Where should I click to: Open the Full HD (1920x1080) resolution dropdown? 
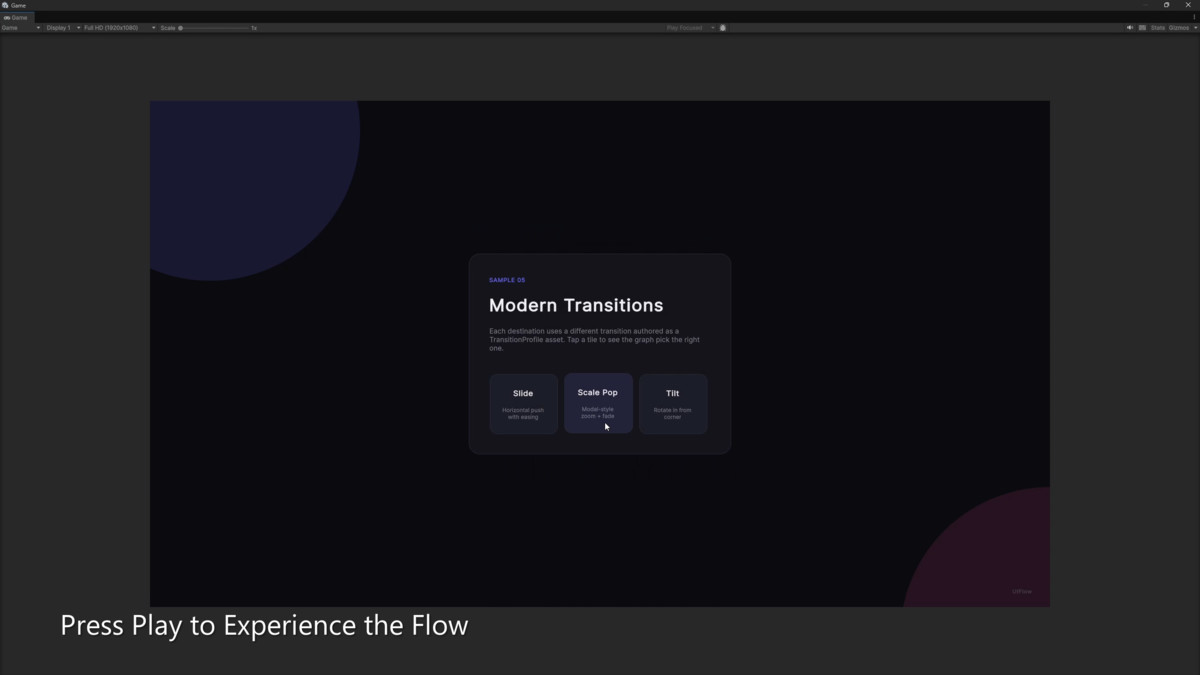coord(119,28)
